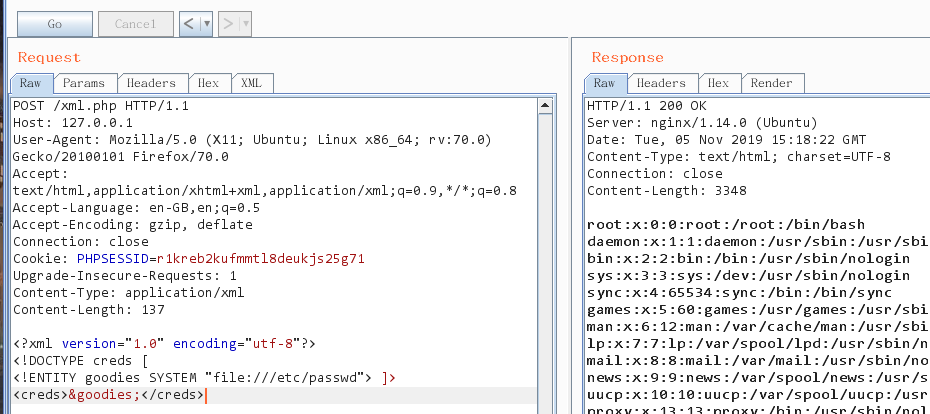Click the response Content-Length: 3348 line
Image resolution: width=930 pixels, height=414 pixels.
click(x=667, y=191)
